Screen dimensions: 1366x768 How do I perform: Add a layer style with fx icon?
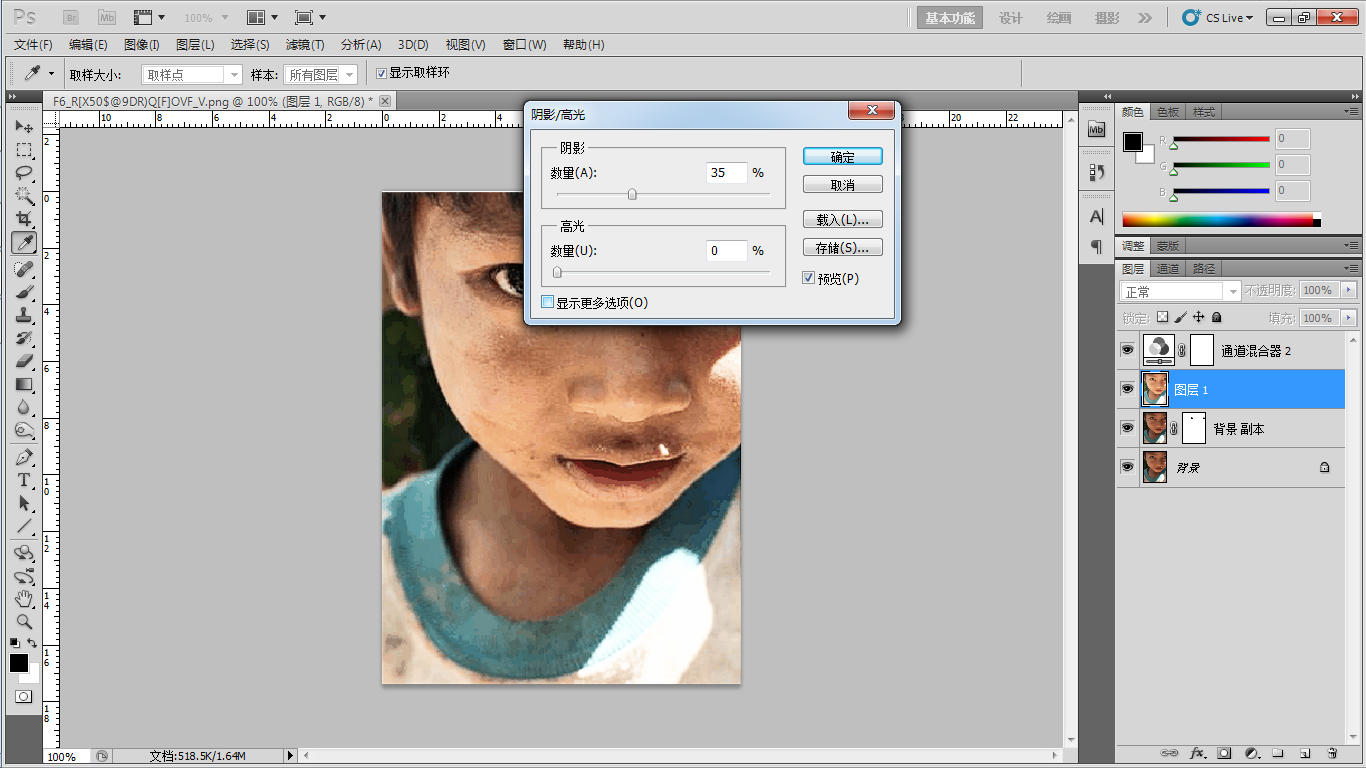click(1197, 753)
